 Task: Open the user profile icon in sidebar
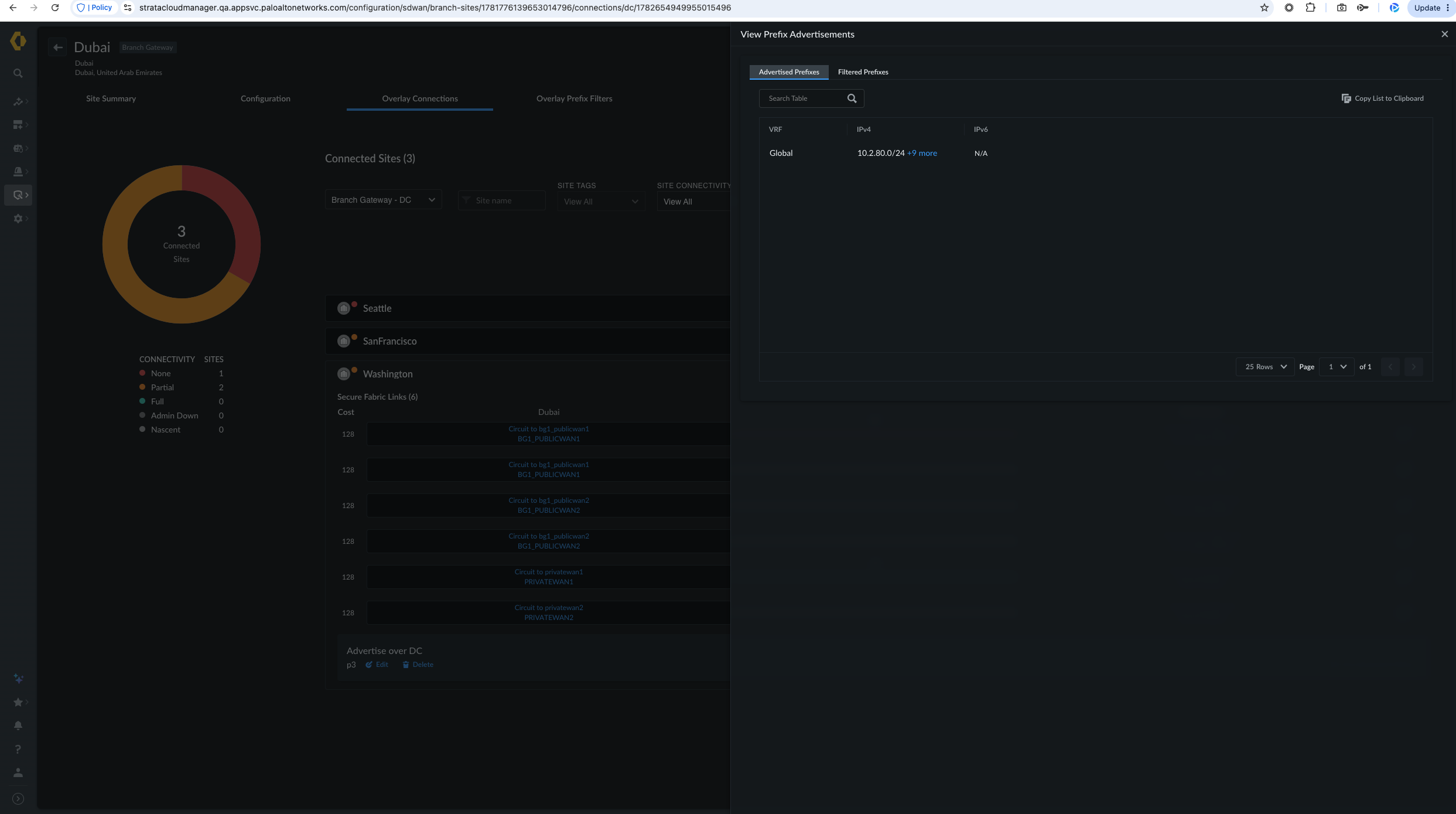click(18, 772)
